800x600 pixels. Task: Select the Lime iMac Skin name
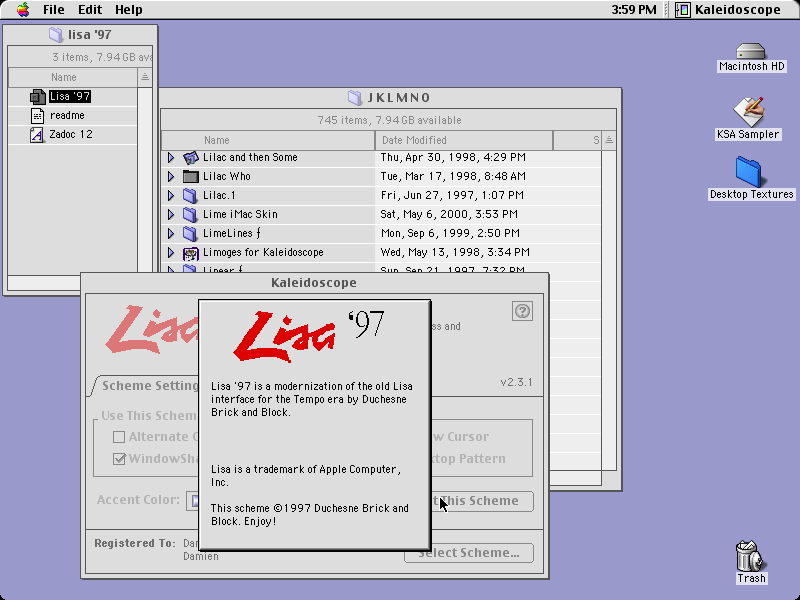240,214
